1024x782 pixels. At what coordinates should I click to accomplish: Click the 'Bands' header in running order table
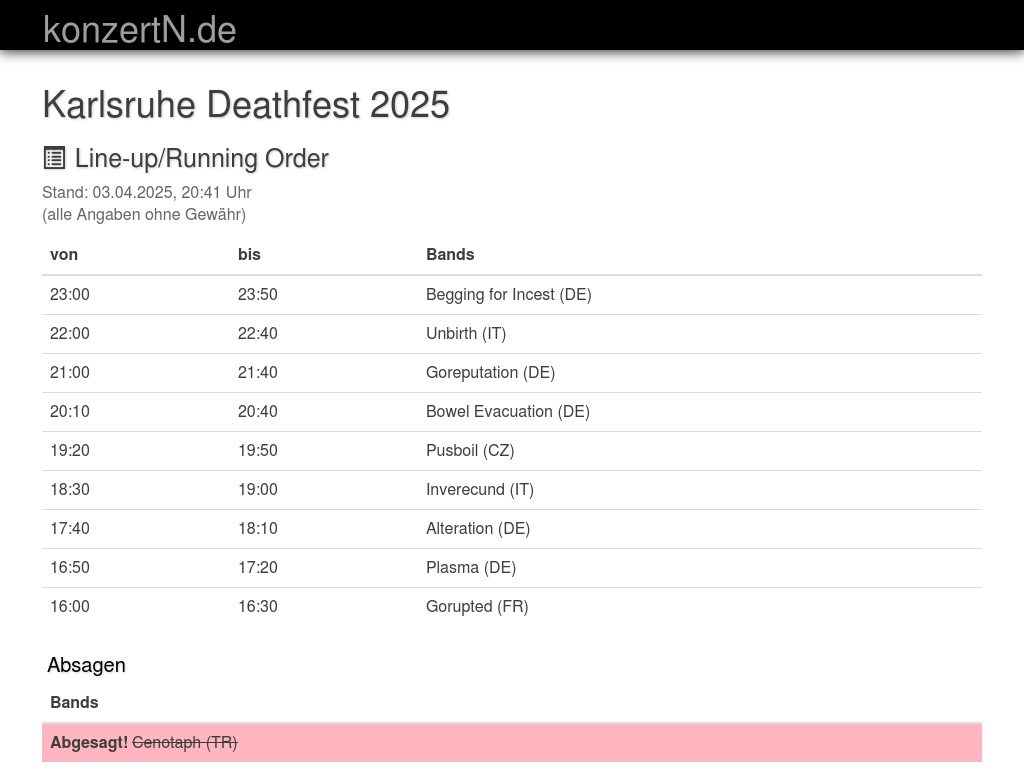450,254
